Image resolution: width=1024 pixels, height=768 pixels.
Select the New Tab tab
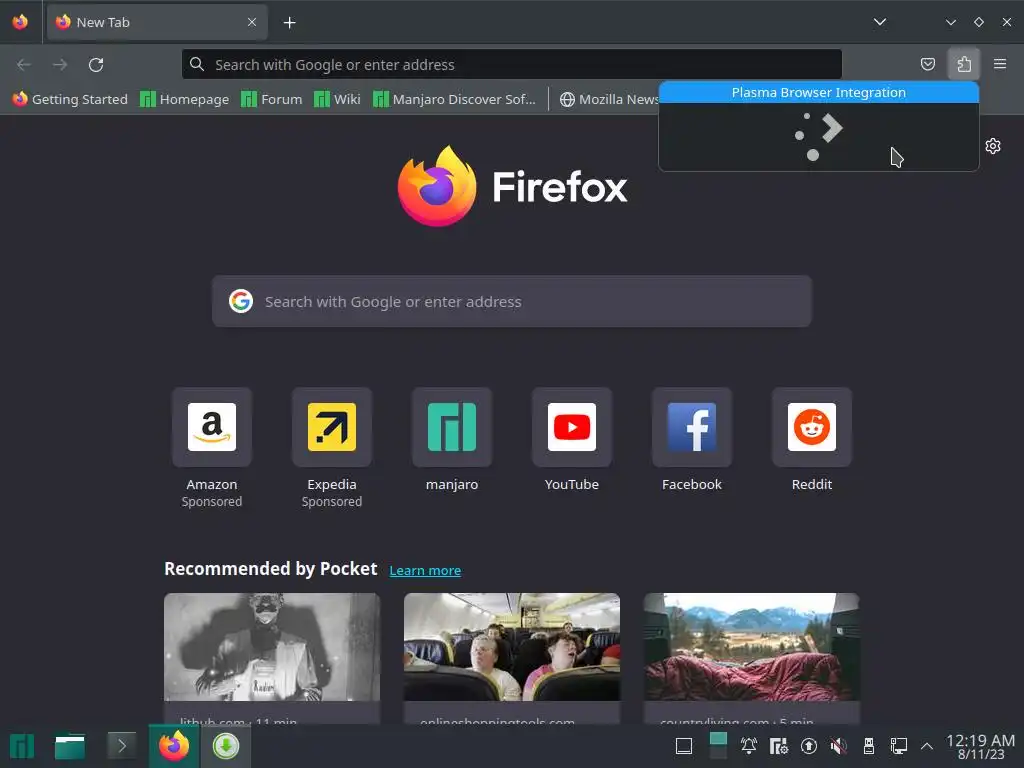pyautogui.click(x=157, y=22)
